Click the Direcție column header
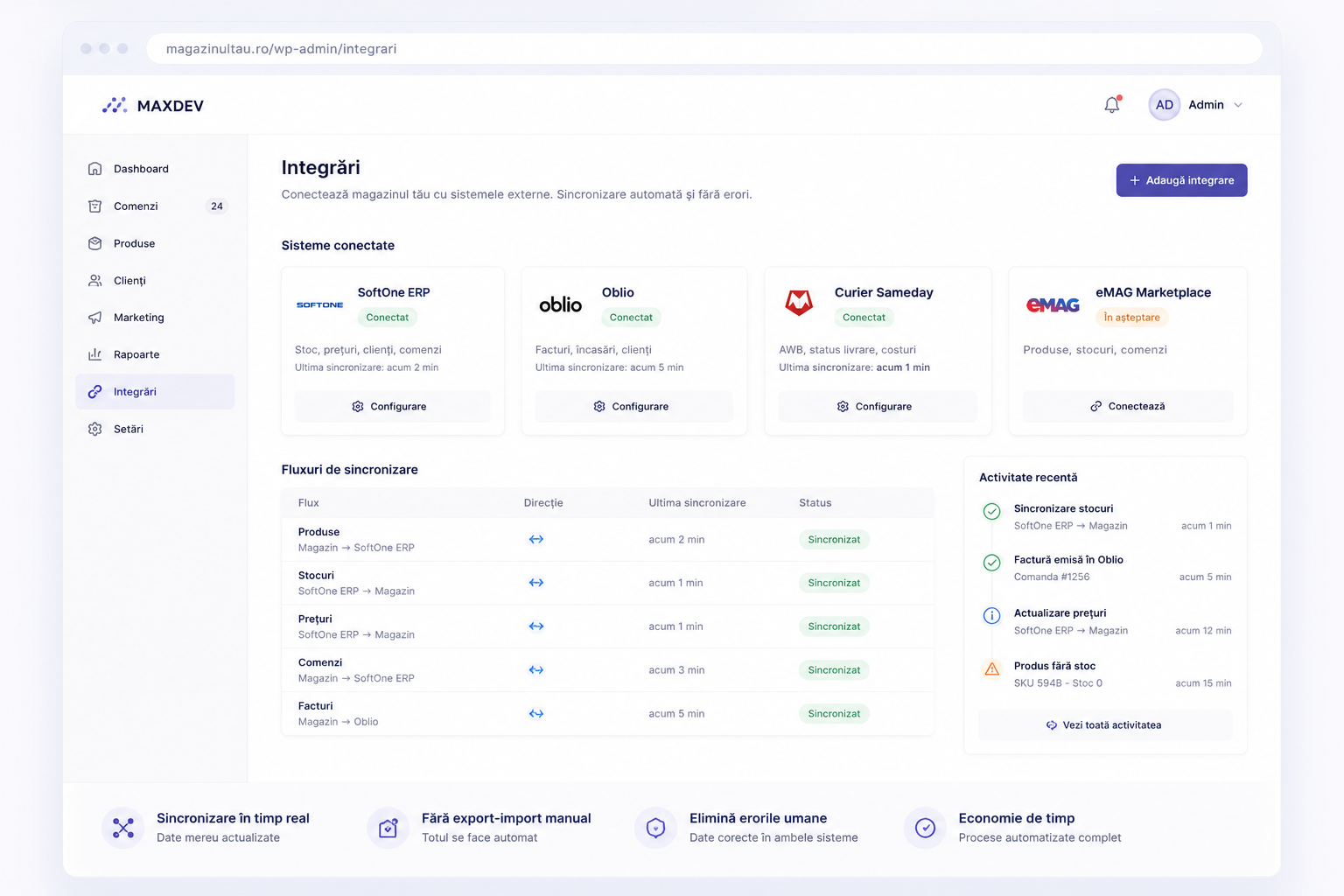Image resolution: width=1344 pixels, height=896 pixels. [543, 503]
